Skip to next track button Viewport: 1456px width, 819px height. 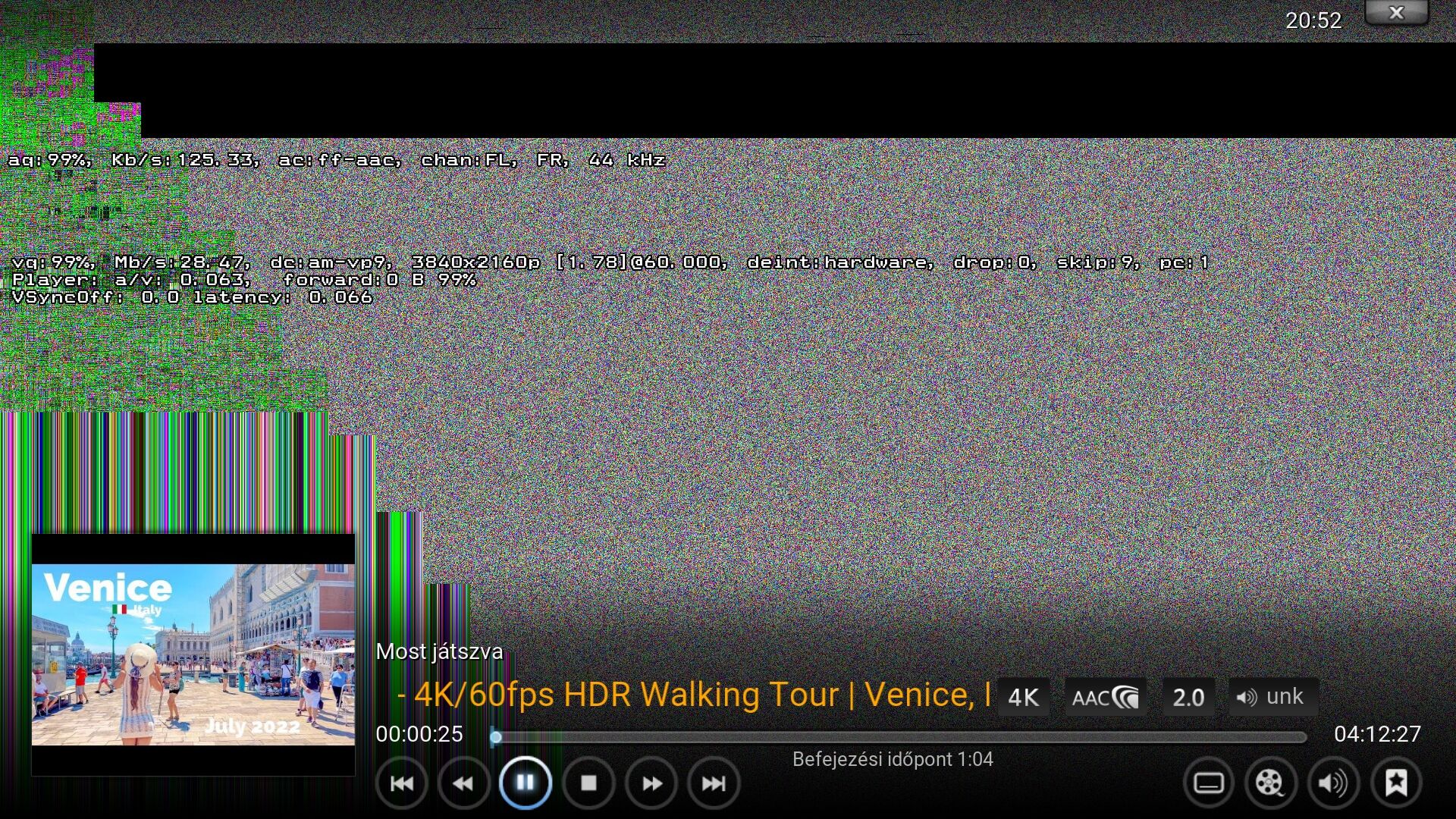(713, 783)
